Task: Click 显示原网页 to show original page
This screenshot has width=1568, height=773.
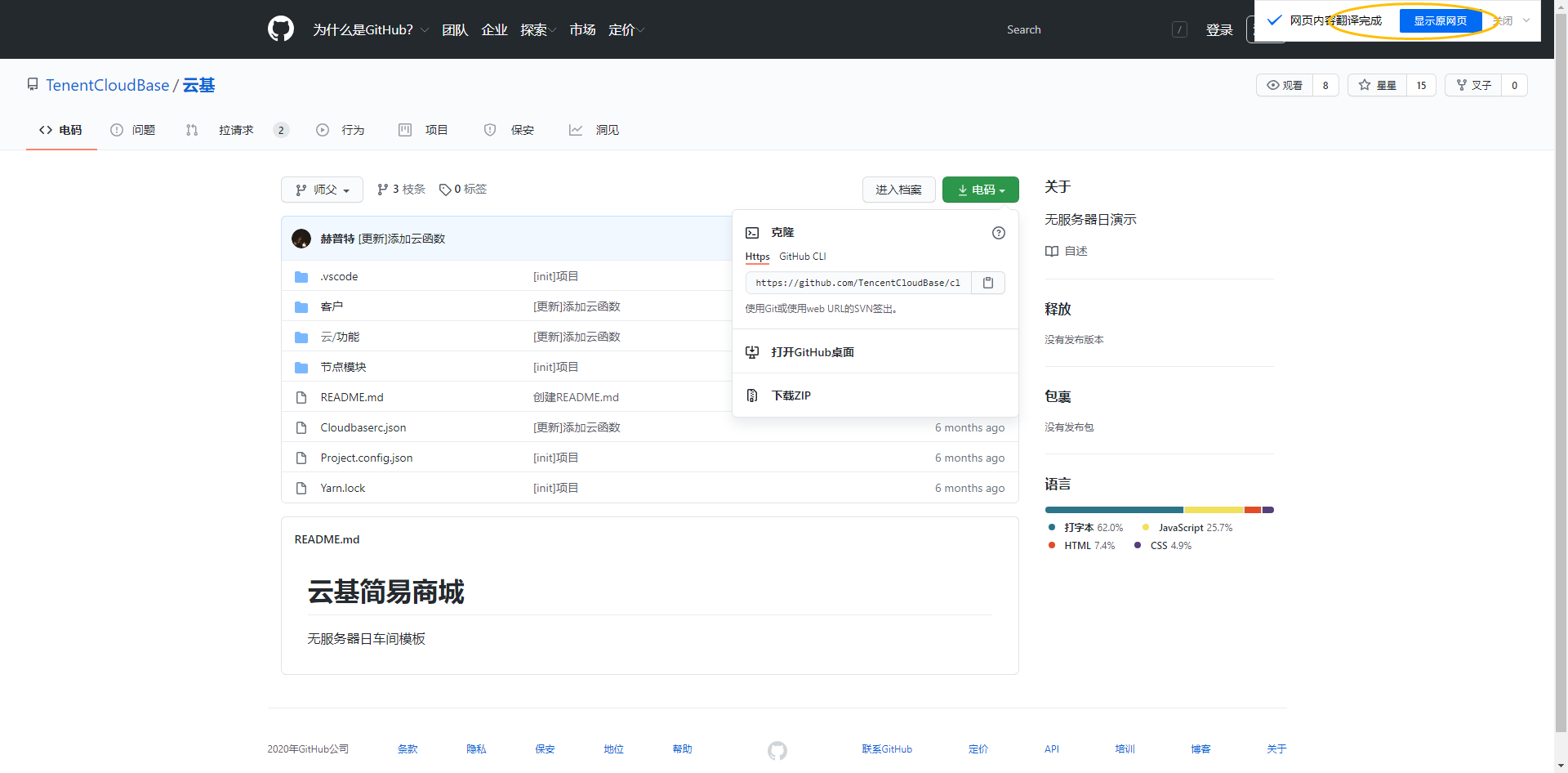Action: tap(1441, 20)
